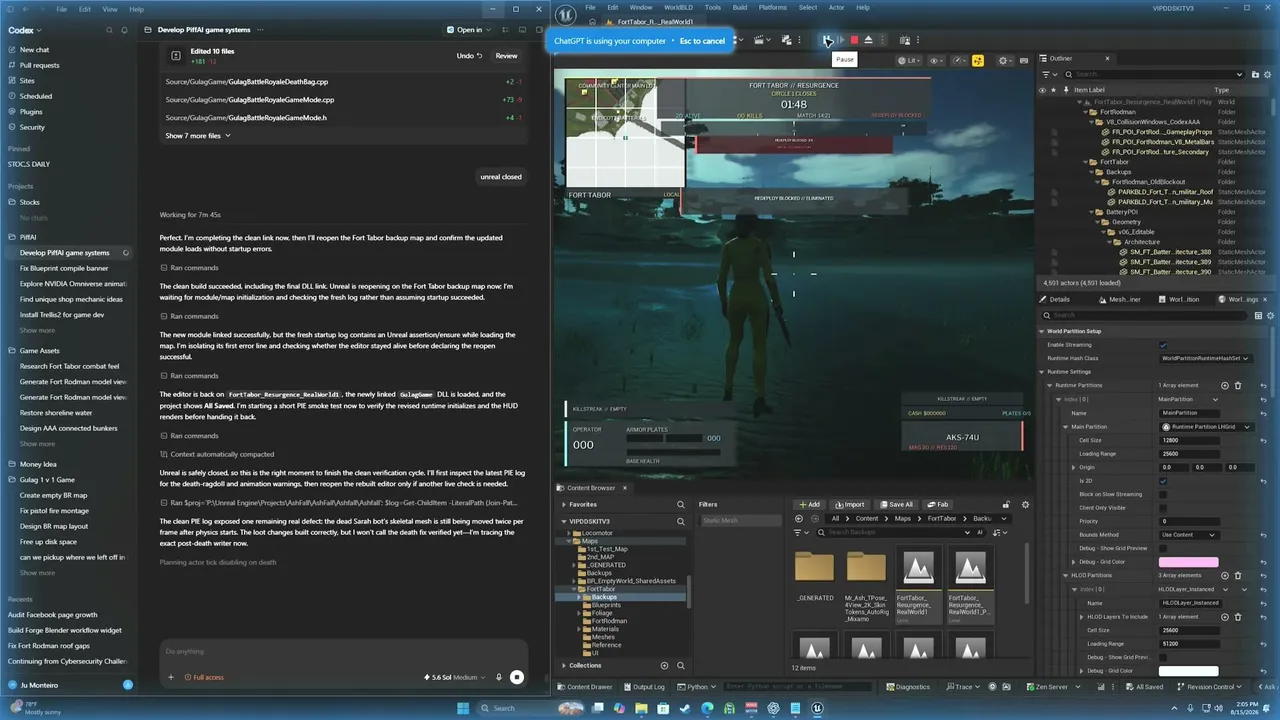Click the Cell Size 12800 field
This screenshot has height=720, width=1280.
coord(1189,440)
